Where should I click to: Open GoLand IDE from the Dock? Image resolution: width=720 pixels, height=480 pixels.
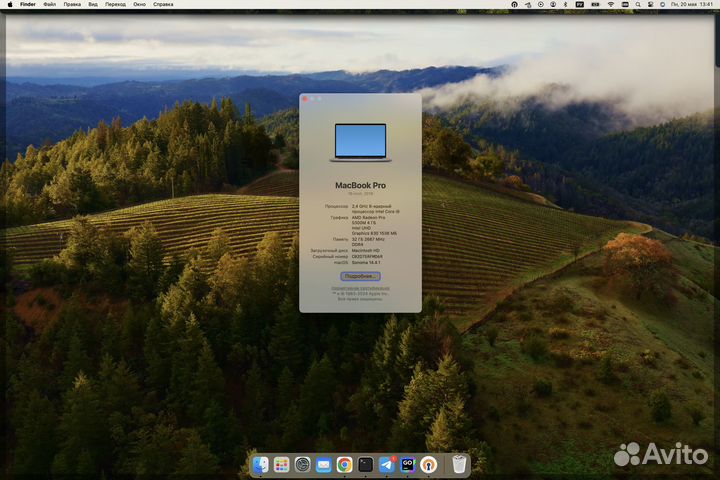click(408, 465)
